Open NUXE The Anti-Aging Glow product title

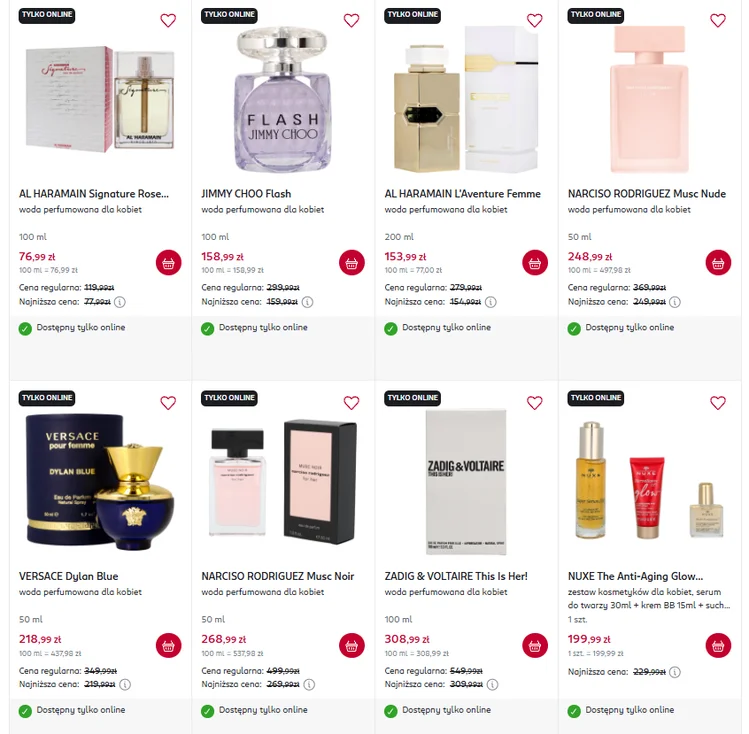click(635, 576)
